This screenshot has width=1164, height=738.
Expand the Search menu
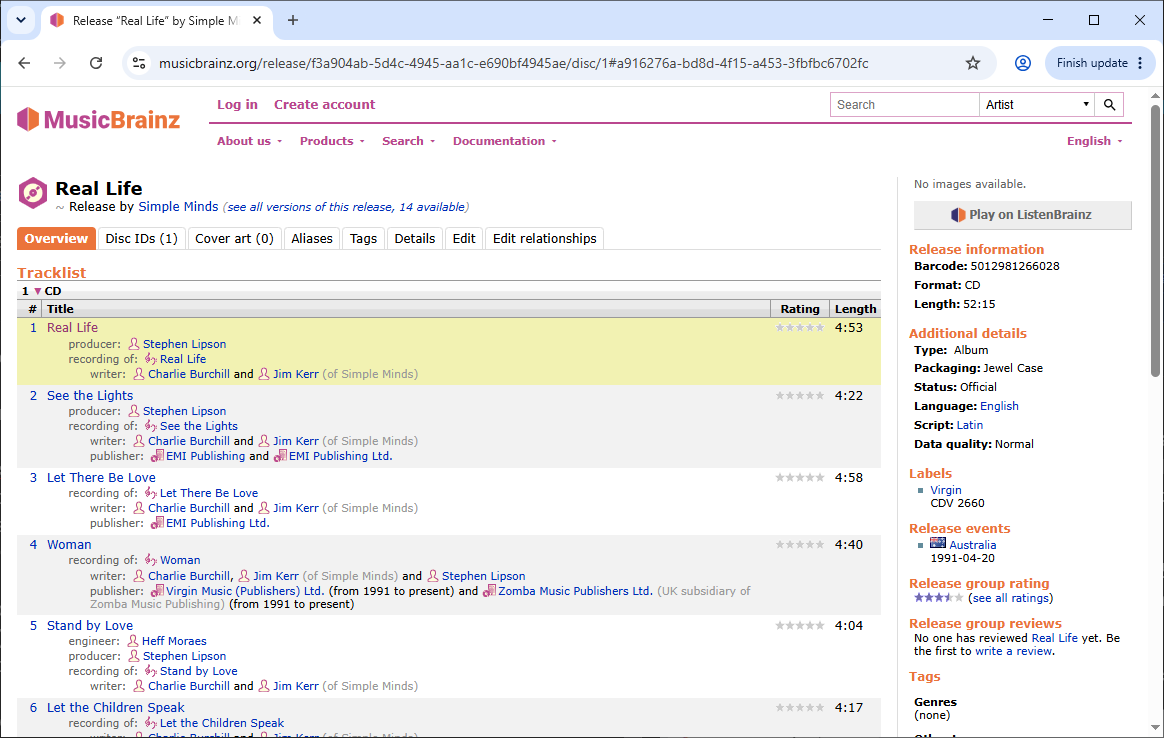point(408,141)
